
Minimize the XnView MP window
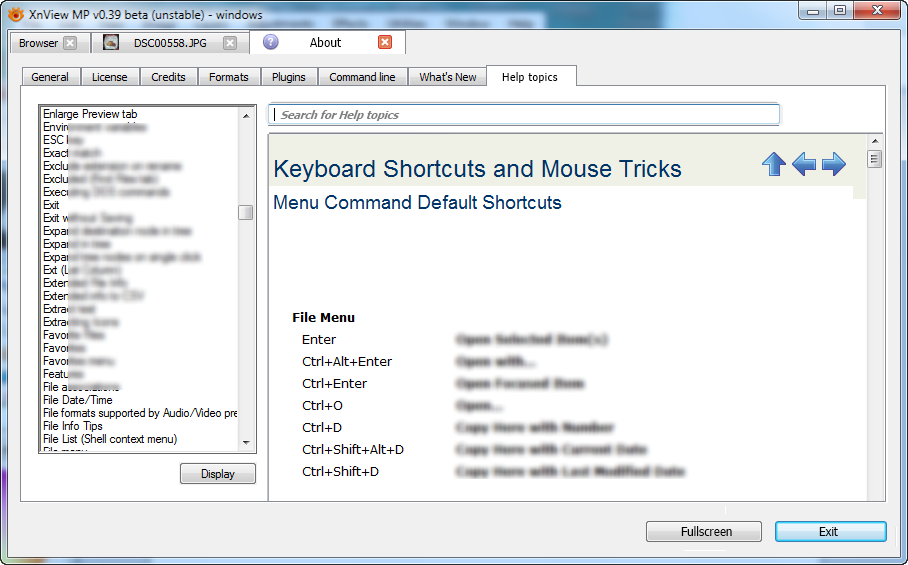coord(812,11)
